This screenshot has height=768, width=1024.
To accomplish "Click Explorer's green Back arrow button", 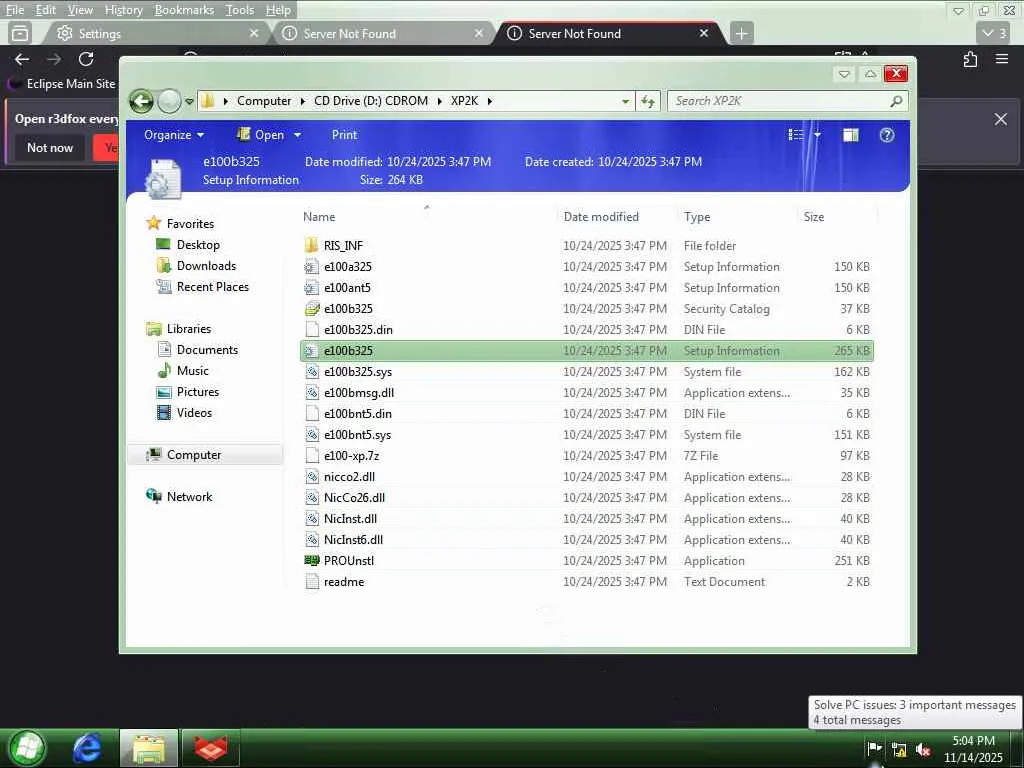I will click(141, 101).
